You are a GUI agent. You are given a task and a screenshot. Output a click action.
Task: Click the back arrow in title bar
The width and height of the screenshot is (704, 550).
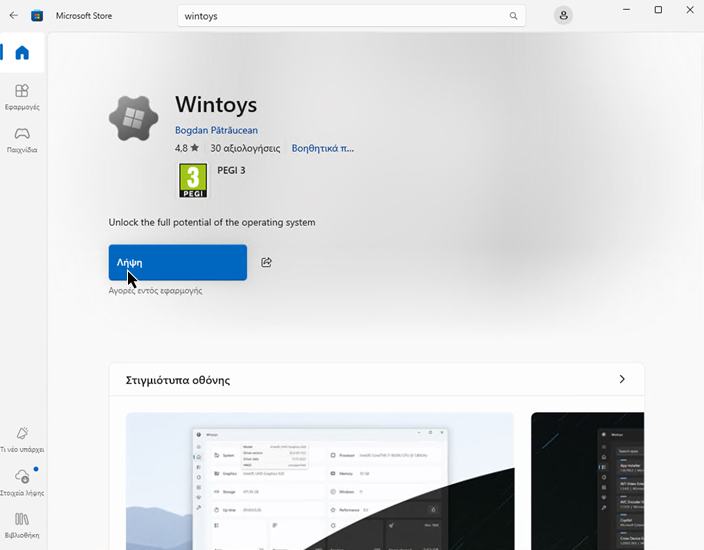(13, 16)
